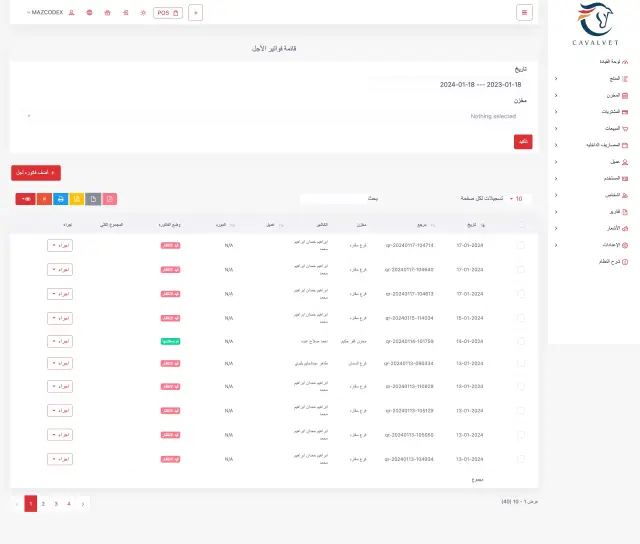Click the previous page arrow before page 1
Screen dimensions: 640x544
pos(17,504)
